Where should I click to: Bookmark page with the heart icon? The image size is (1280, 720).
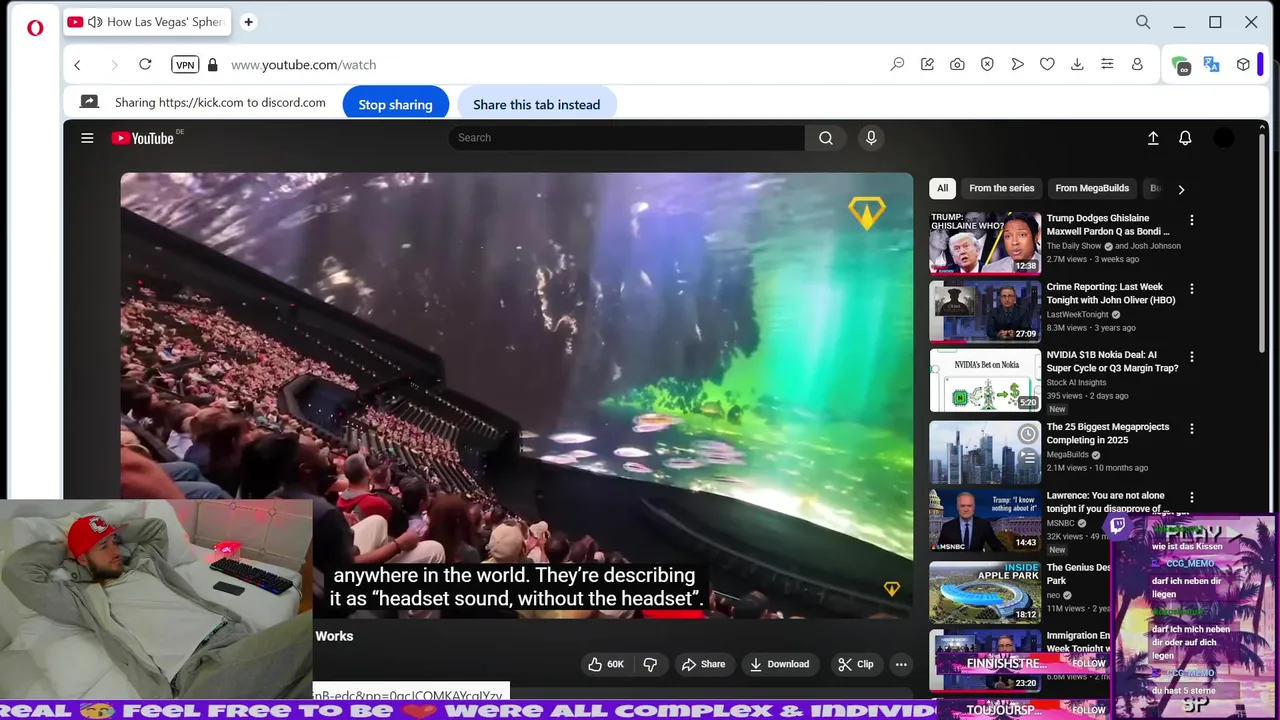(1047, 64)
